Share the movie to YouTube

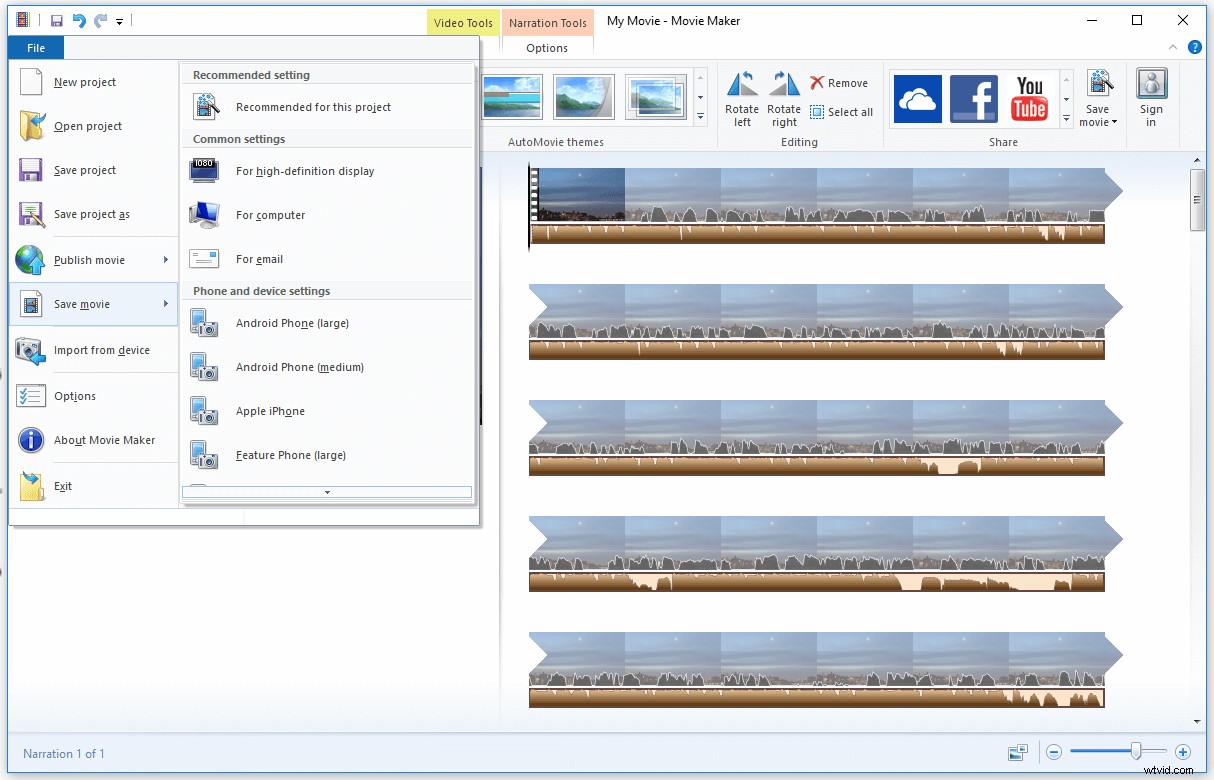pos(1029,98)
